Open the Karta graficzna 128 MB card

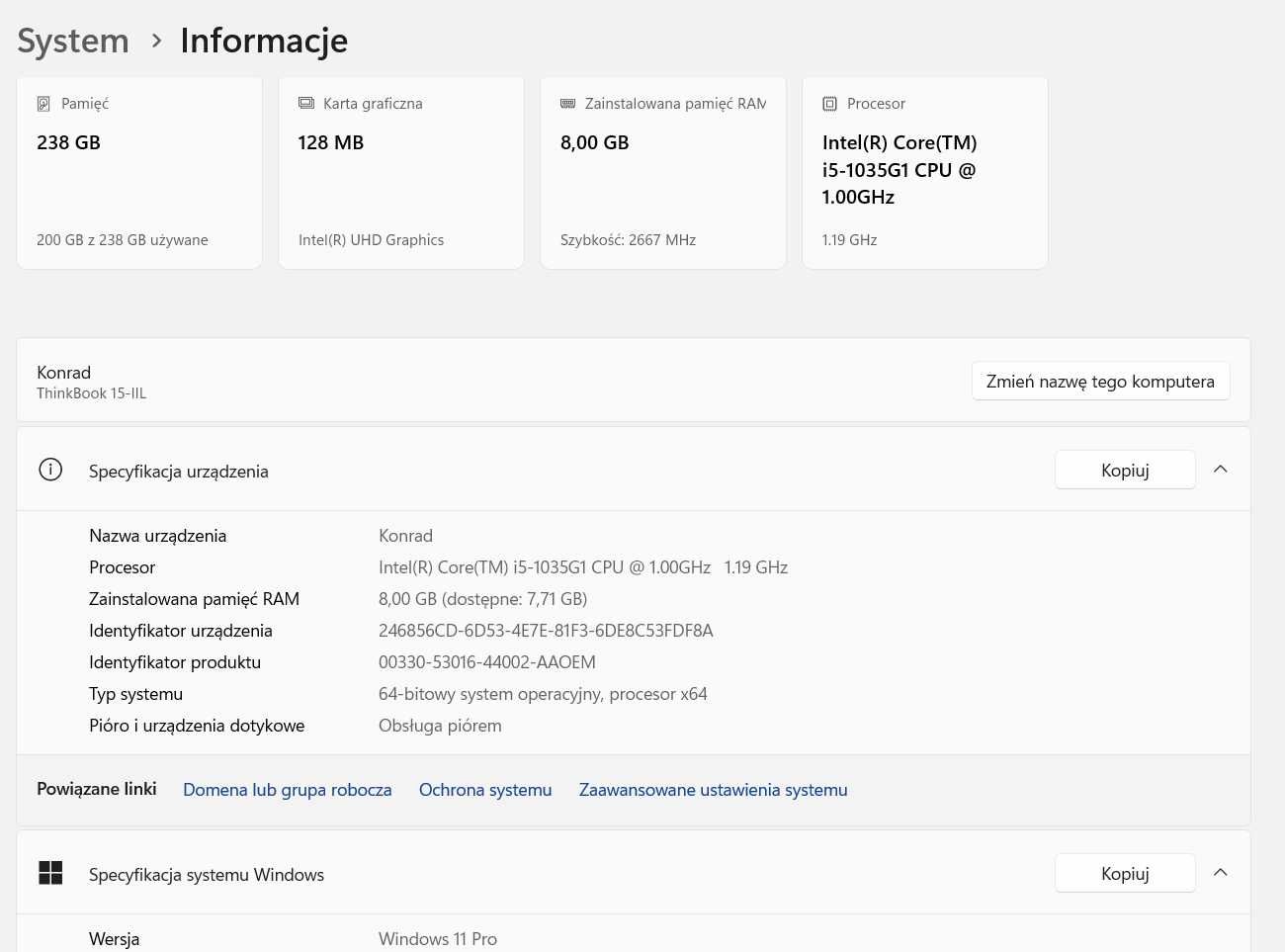401,172
